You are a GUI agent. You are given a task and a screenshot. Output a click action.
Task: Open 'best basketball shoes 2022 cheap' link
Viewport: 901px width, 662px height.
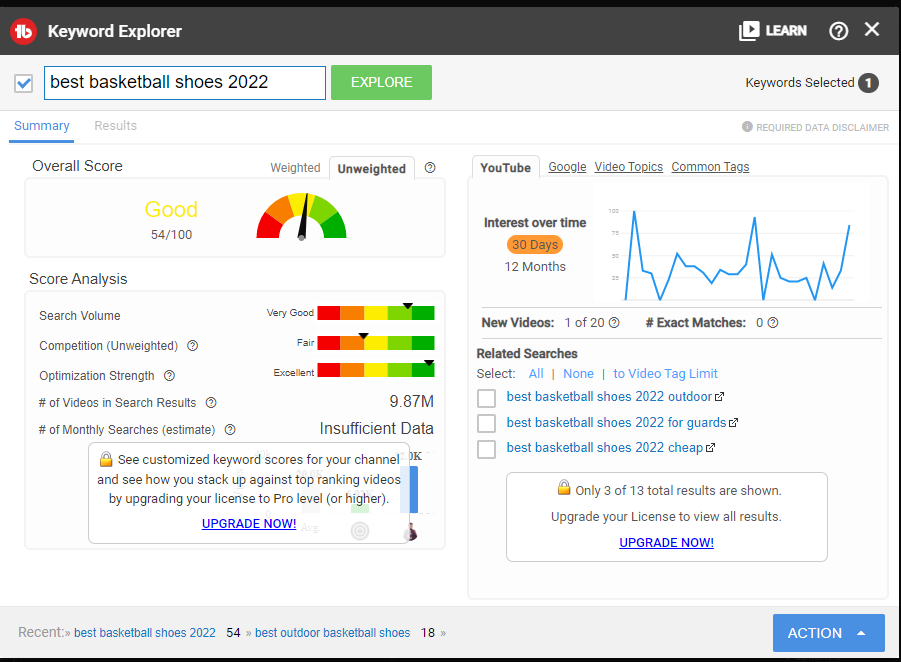point(604,448)
